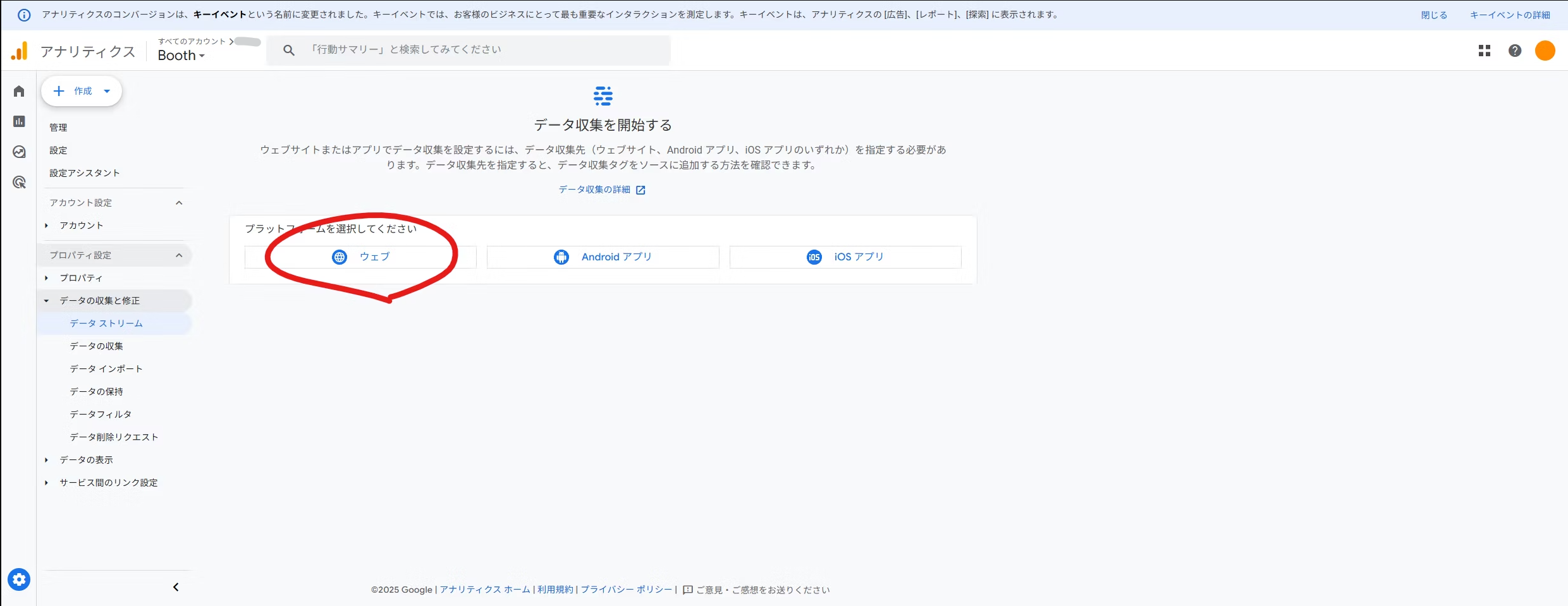Choose the Android アプリ platform button
Viewport: 1568px width, 606px height.
603,257
